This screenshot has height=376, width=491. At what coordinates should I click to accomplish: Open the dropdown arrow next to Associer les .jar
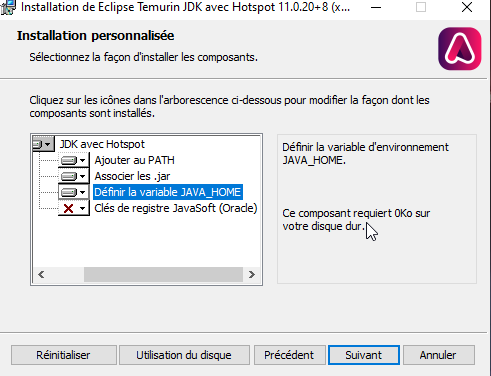pos(83,176)
